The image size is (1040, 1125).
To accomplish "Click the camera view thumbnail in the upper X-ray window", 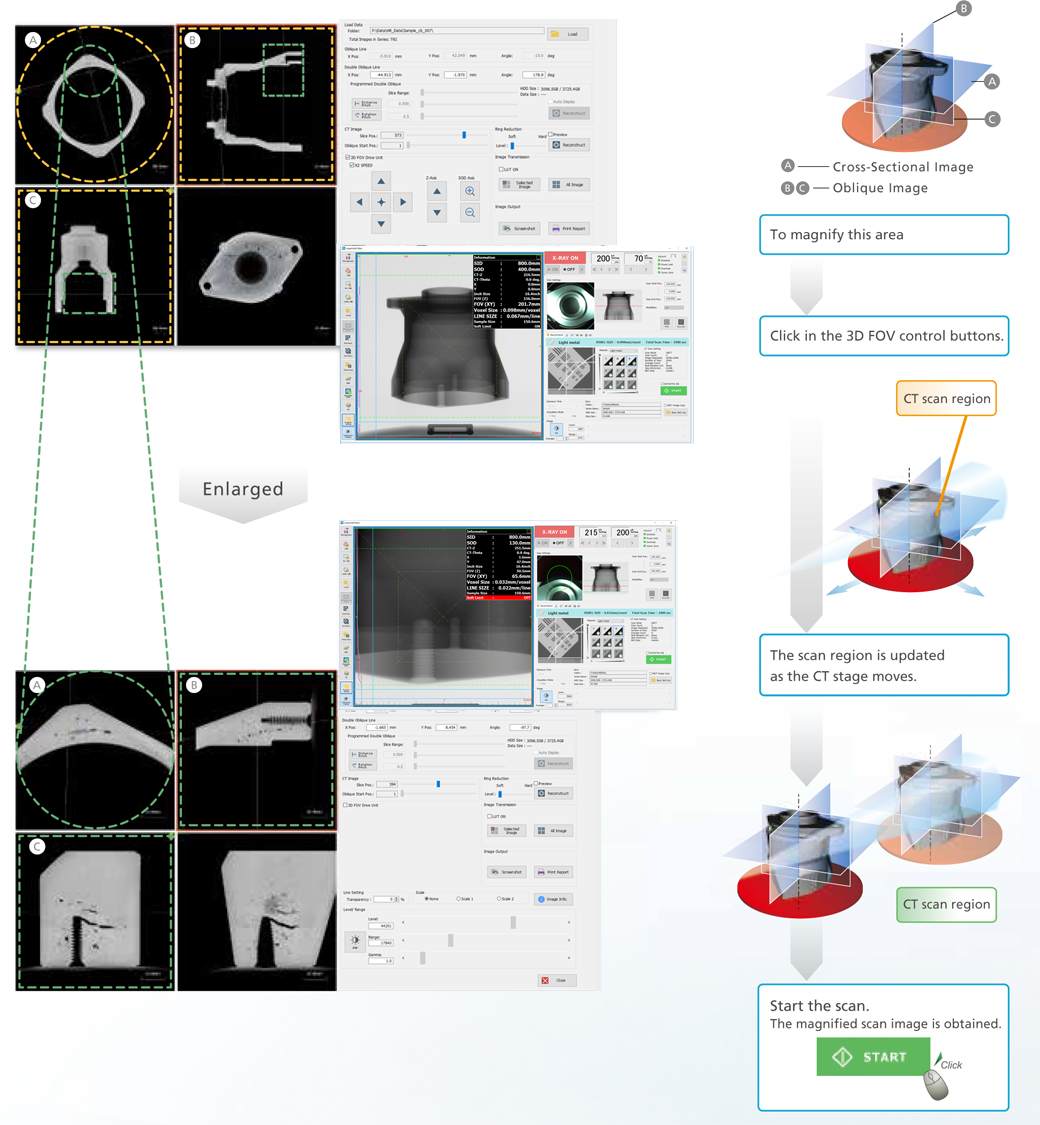I will click(x=571, y=305).
